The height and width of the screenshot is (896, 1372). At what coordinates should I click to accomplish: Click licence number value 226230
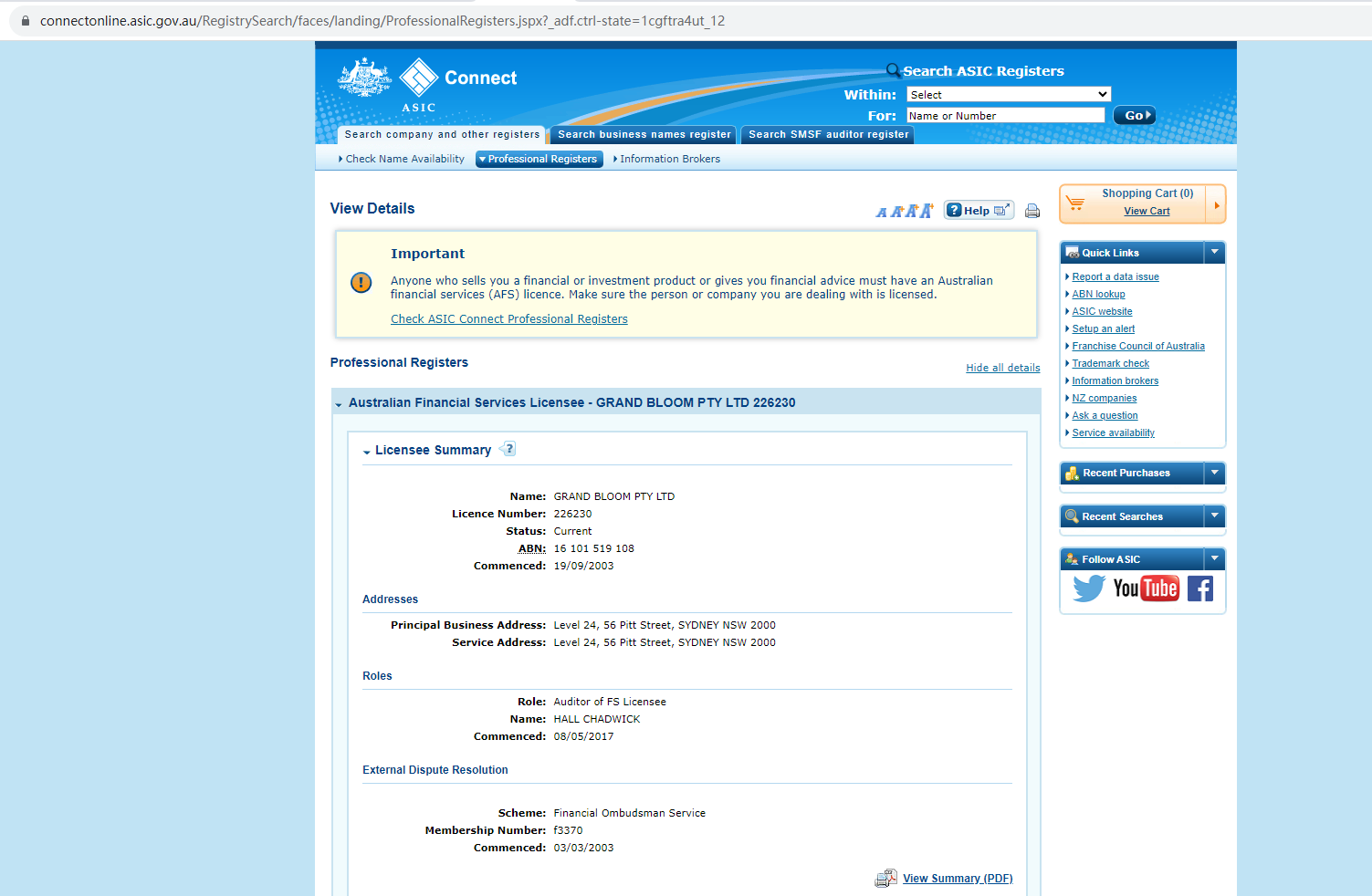point(572,514)
